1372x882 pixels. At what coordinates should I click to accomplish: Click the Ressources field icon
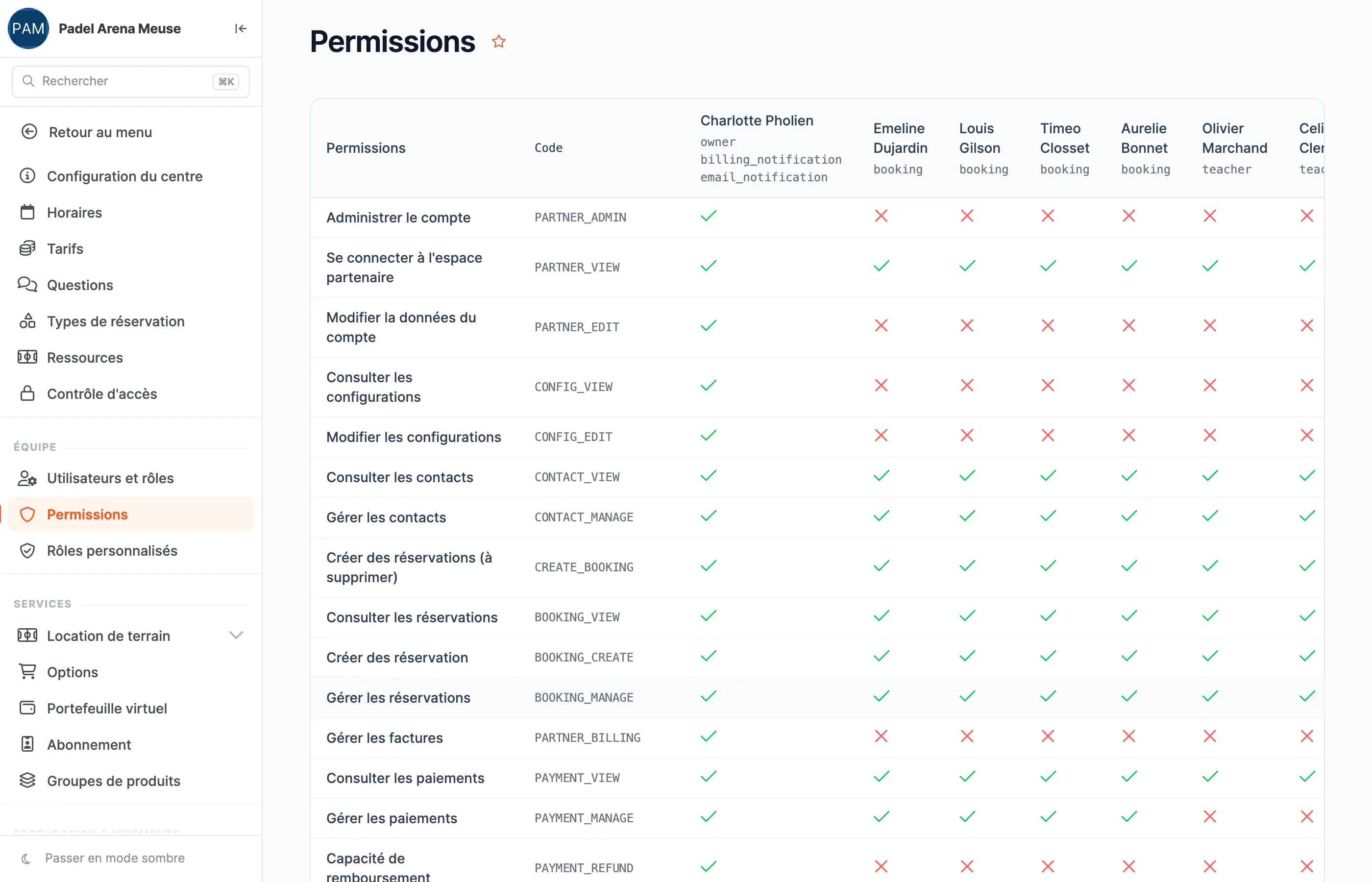pyautogui.click(x=27, y=357)
